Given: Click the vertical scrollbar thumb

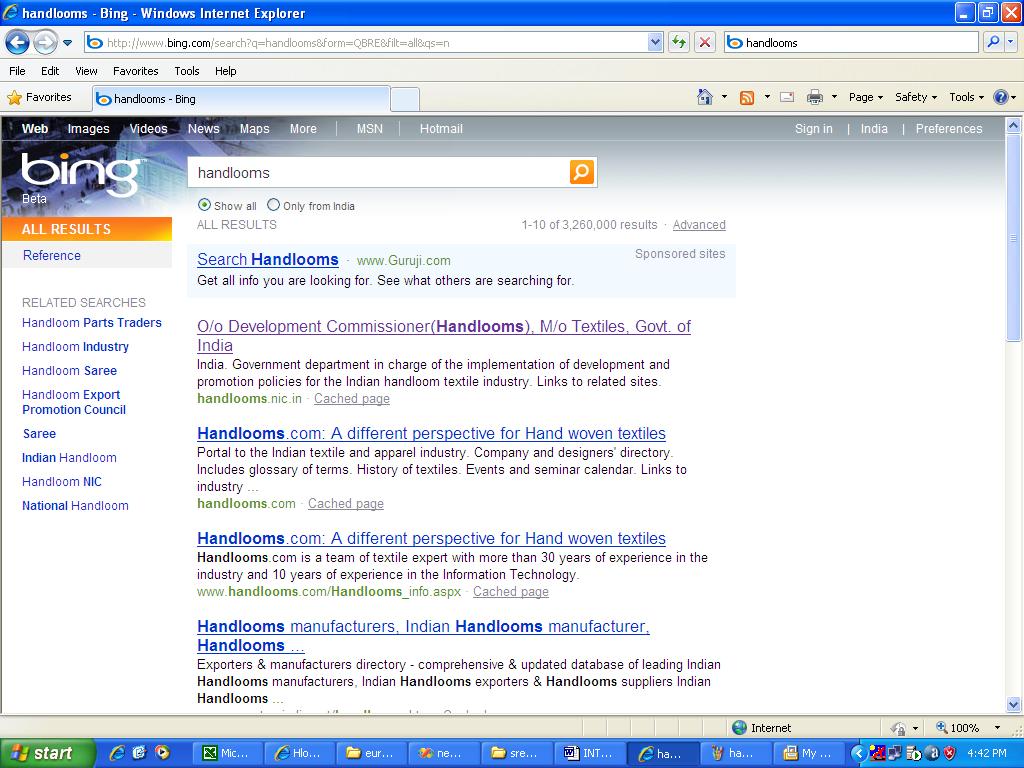Looking at the screenshot, I should [1014, 238].
